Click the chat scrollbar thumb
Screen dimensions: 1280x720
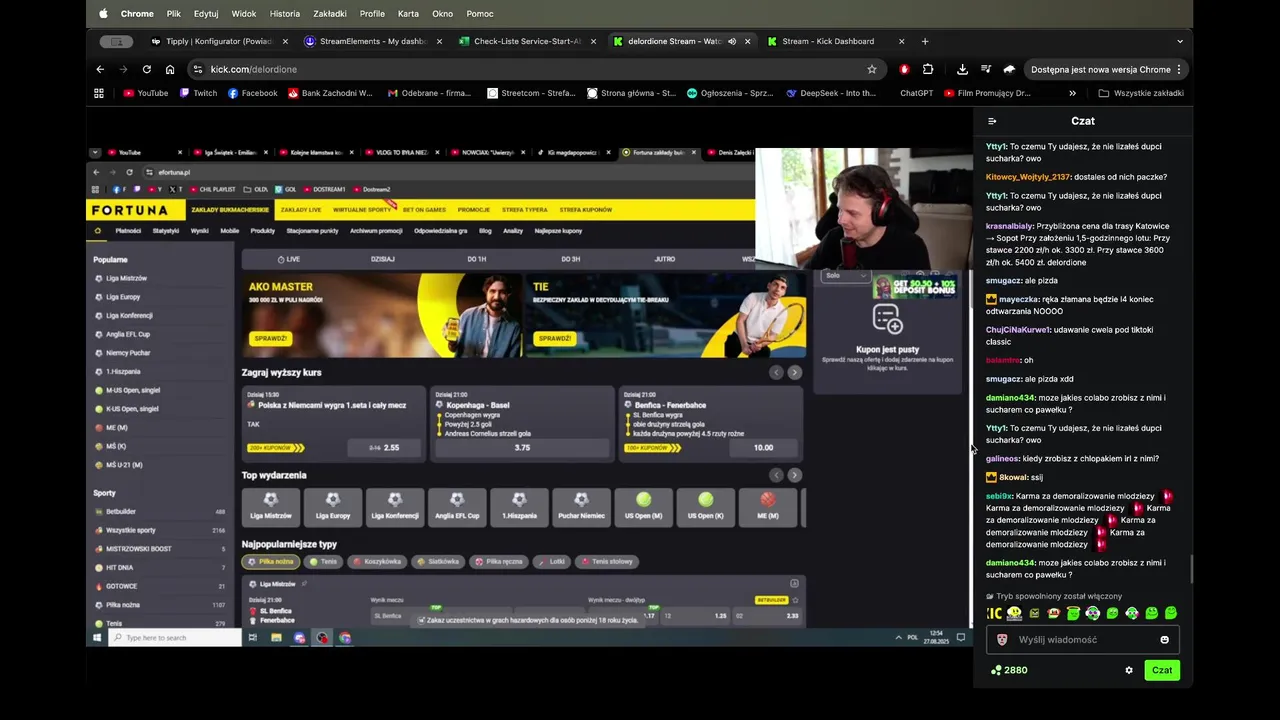point(1191,570)
